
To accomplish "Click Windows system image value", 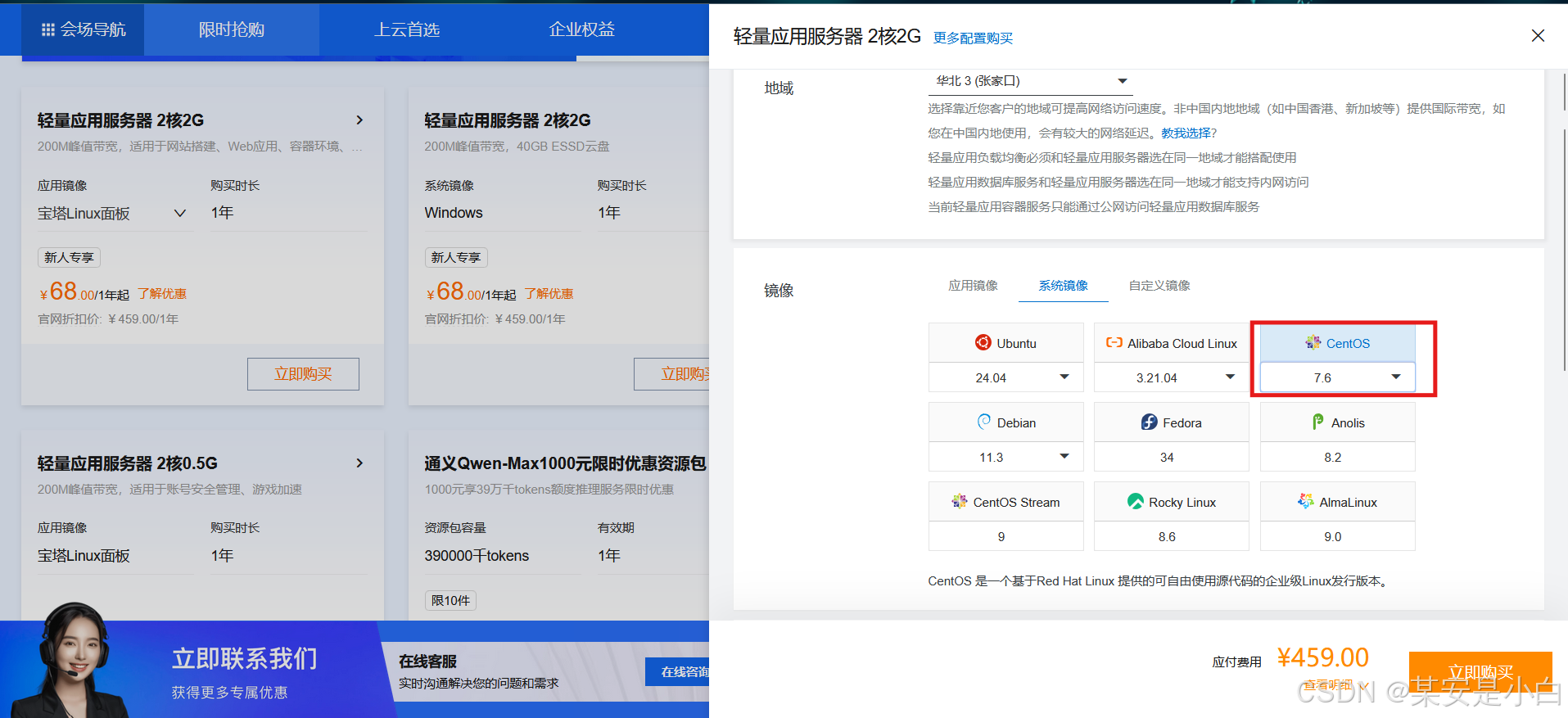I will coord(454,213).
